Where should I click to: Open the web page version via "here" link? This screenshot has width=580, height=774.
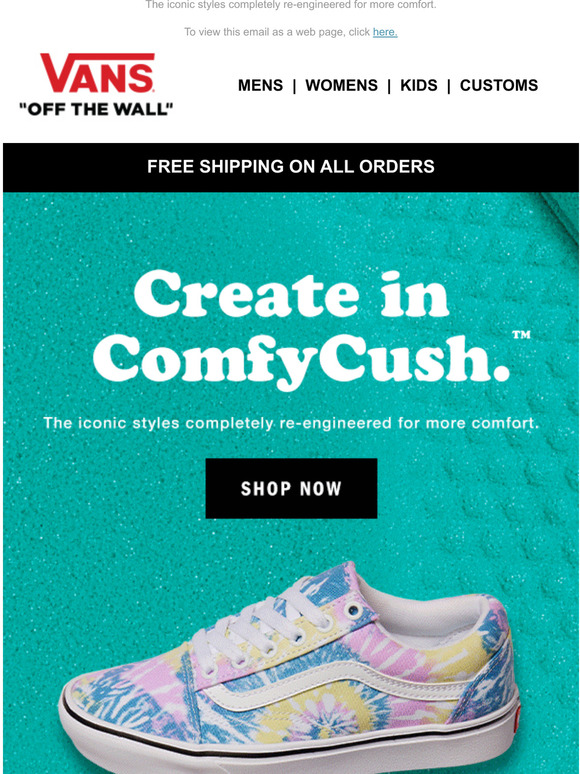pyautogui.click(x=385, y=32)
